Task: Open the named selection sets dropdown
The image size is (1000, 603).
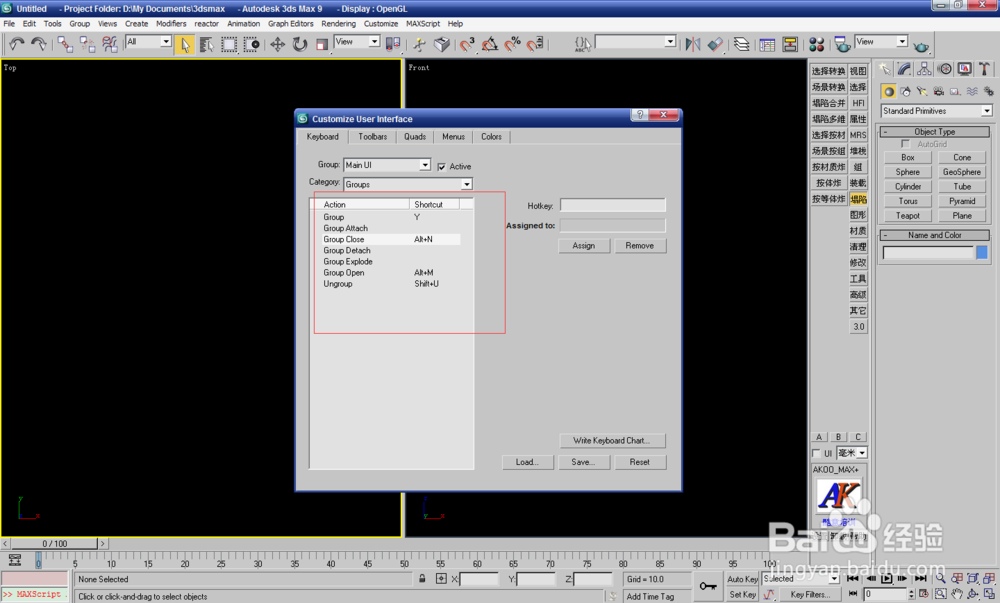Action: [x=635, y=41]
